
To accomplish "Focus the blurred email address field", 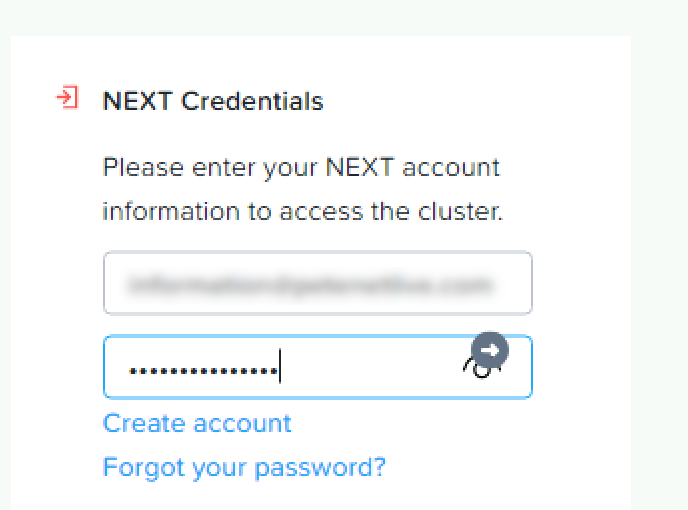I will 317,284.
